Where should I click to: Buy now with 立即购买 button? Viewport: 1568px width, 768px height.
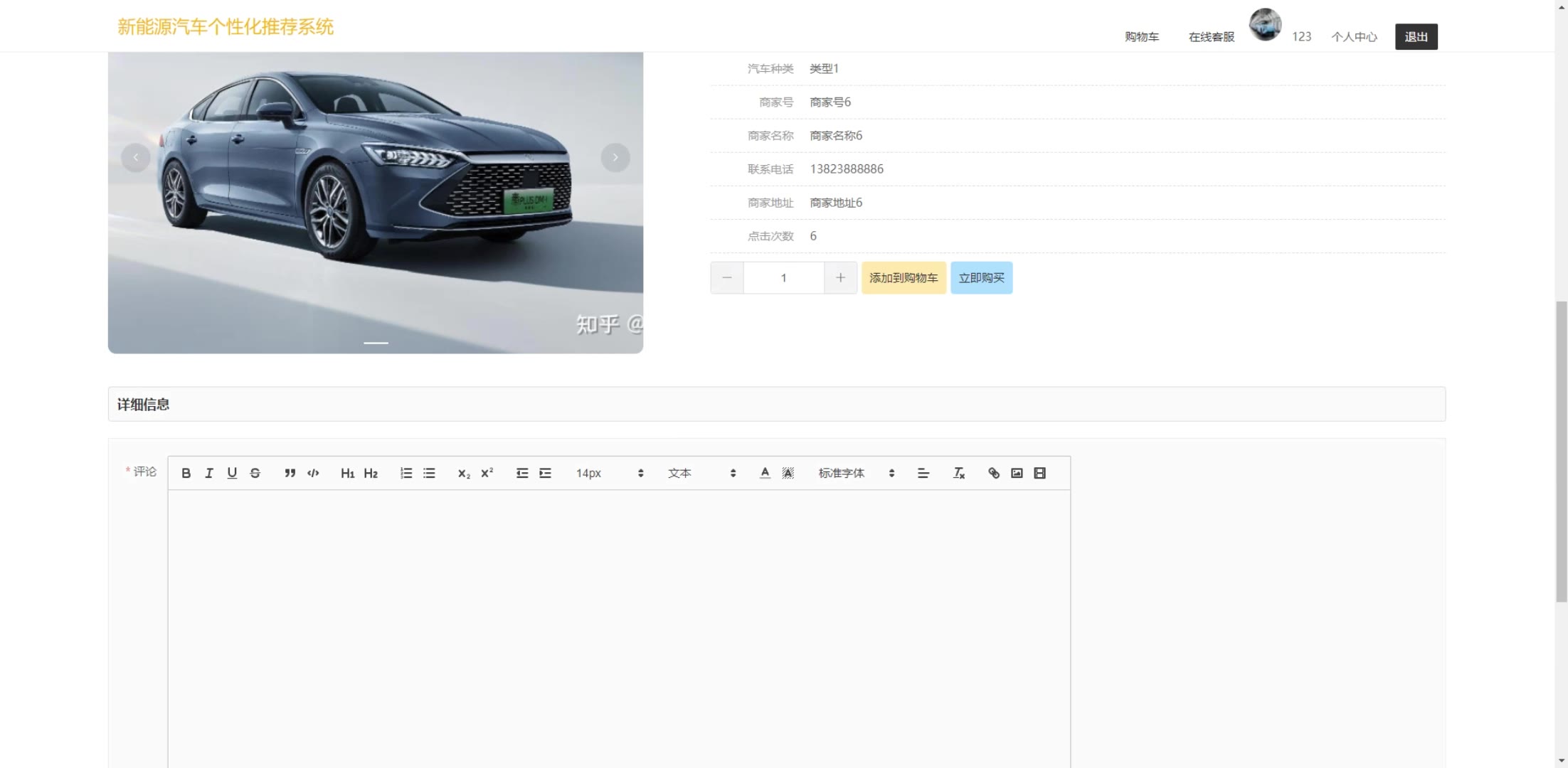click(981, 277)
